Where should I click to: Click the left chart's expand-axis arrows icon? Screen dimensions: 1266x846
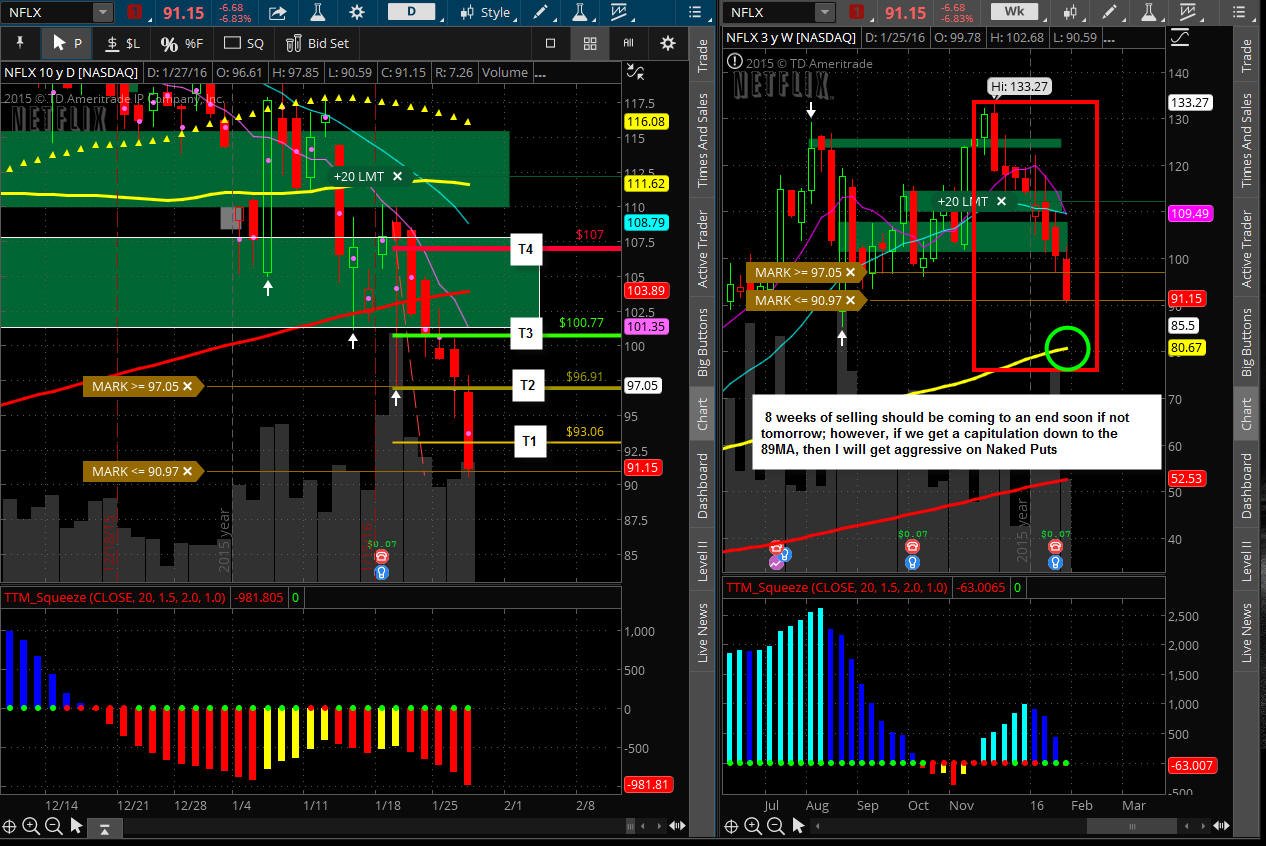[x=634, y=72]
